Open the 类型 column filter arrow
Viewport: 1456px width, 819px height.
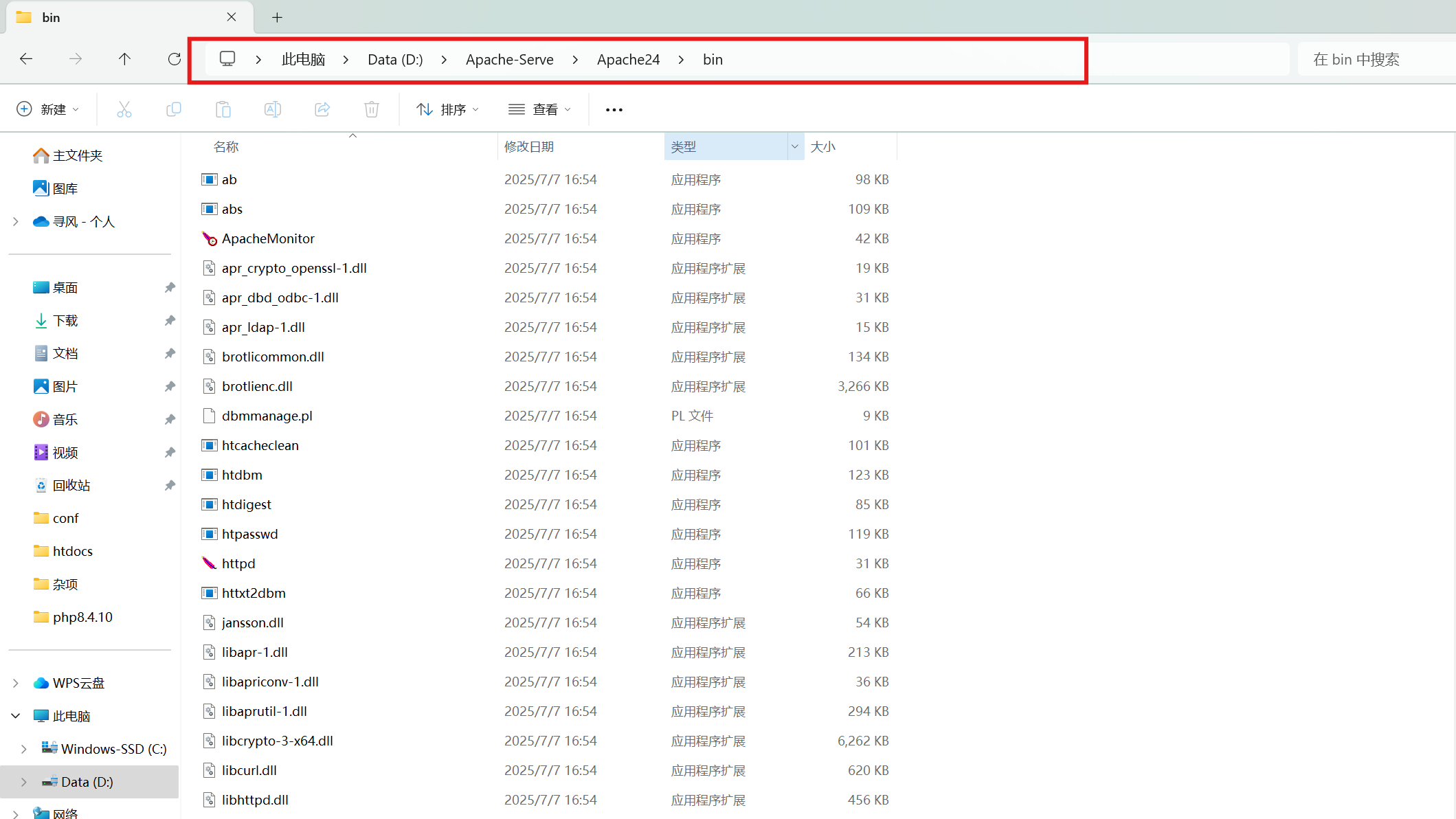pos(794,146)
